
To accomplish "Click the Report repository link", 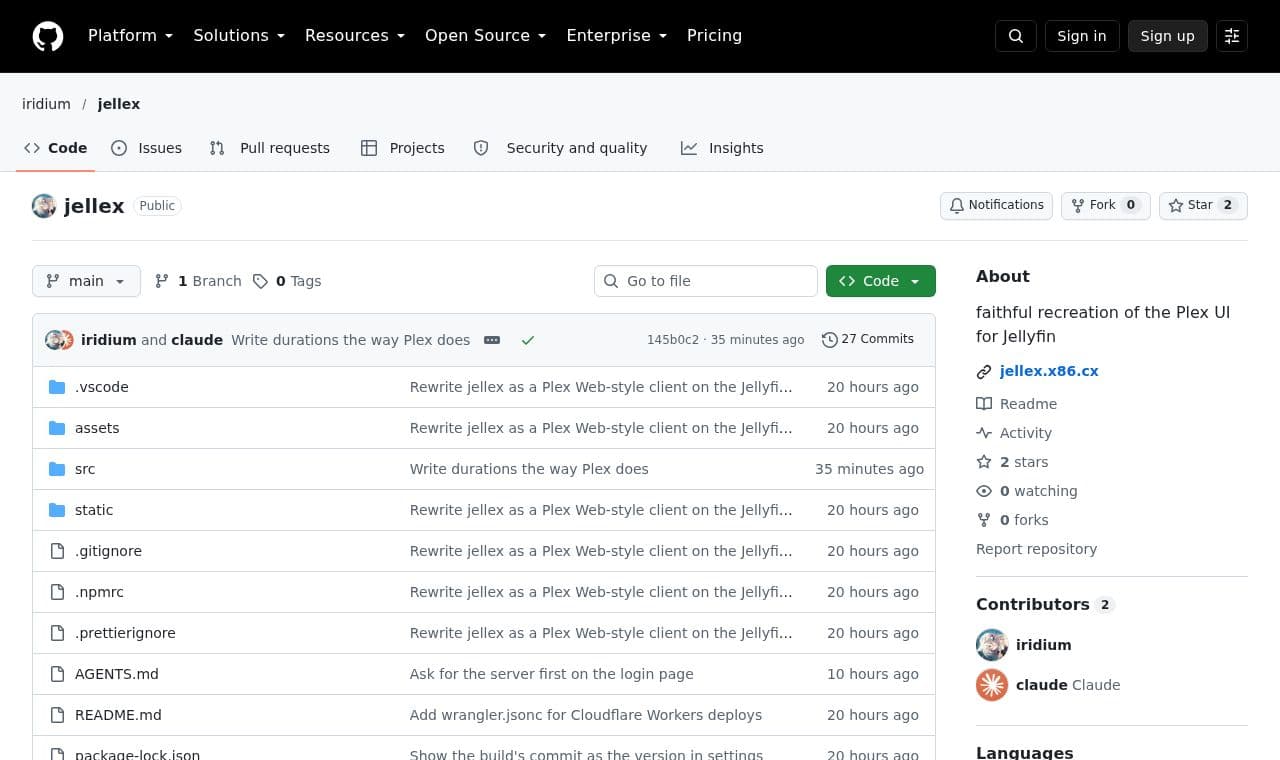I will tap(1036, 549).
